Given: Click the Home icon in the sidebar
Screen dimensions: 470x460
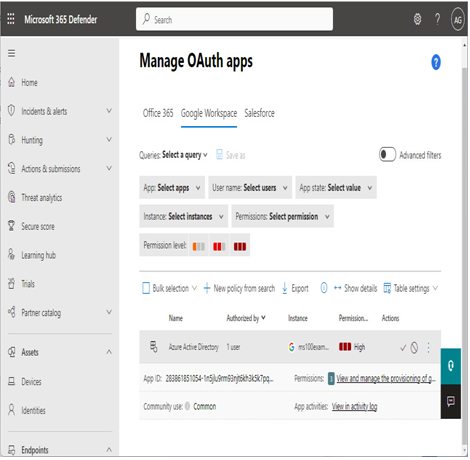Looking at the screenshot, I should point(11,82).
